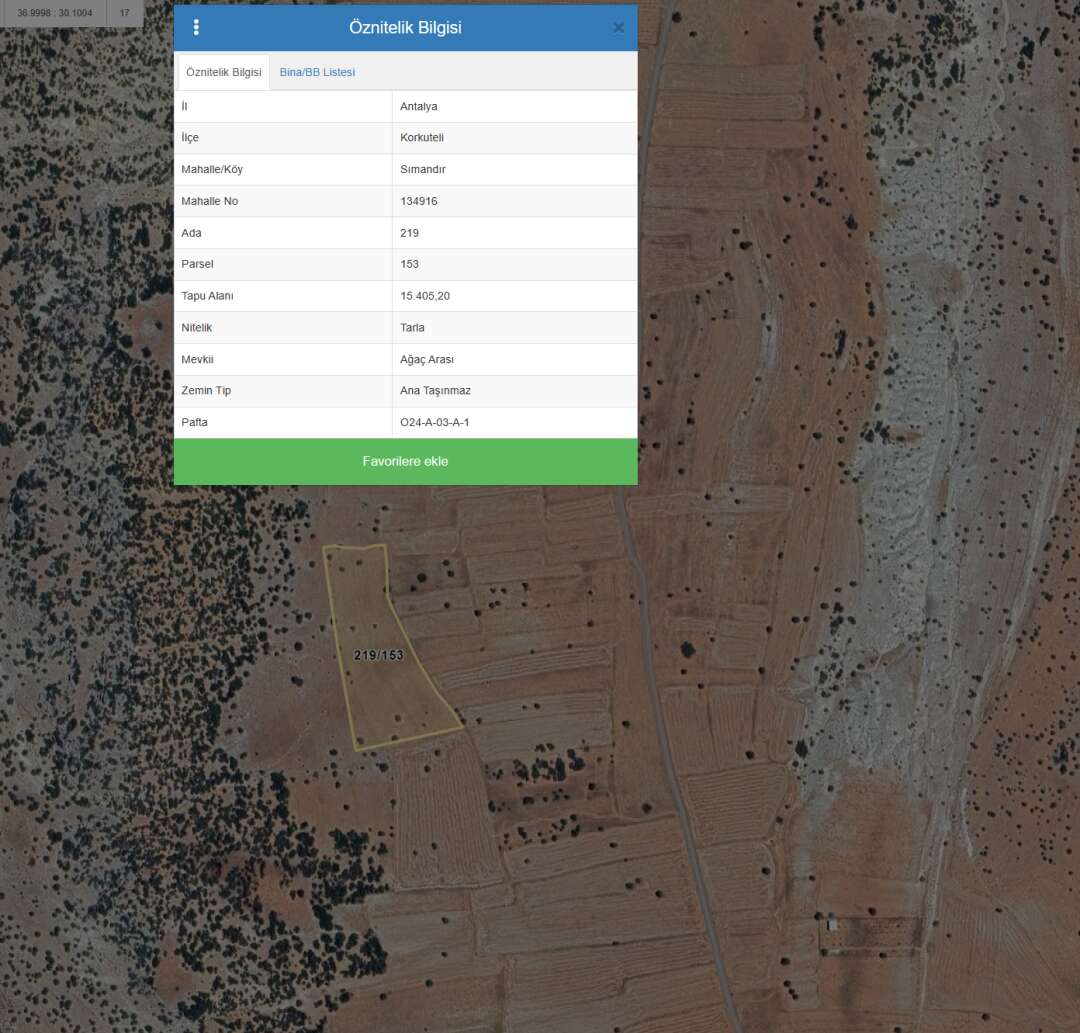Switch to the Bina/BB Listesi tab

317,72
